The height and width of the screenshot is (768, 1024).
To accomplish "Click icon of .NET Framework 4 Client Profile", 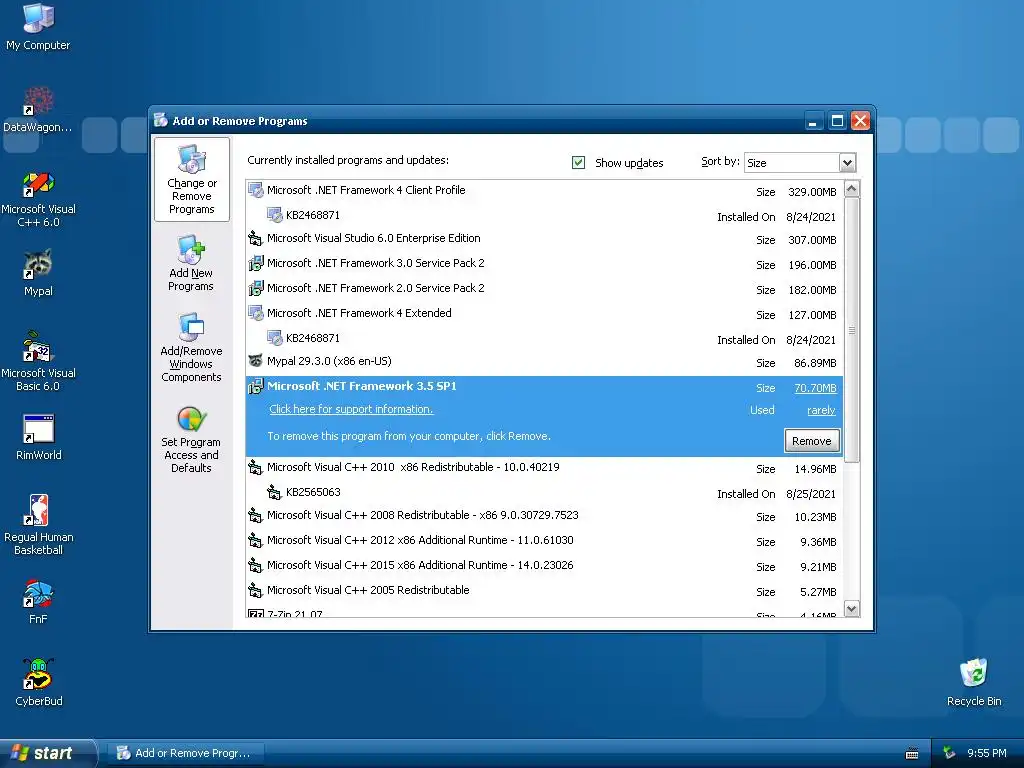I will (255, 190).
